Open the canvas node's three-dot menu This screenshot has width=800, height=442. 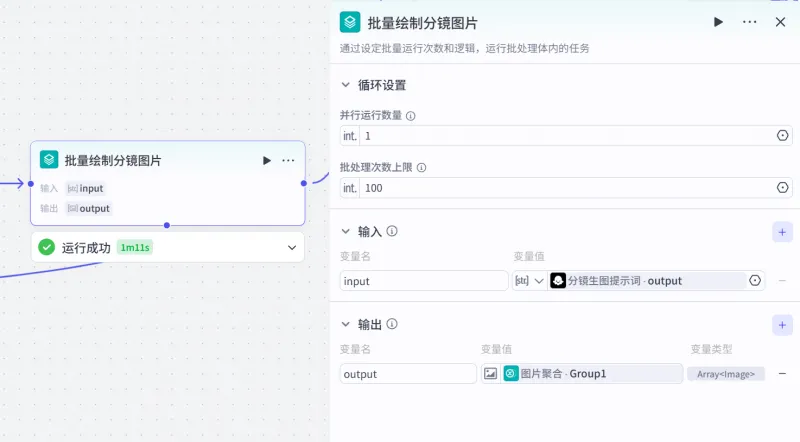(x=288, y=160)
